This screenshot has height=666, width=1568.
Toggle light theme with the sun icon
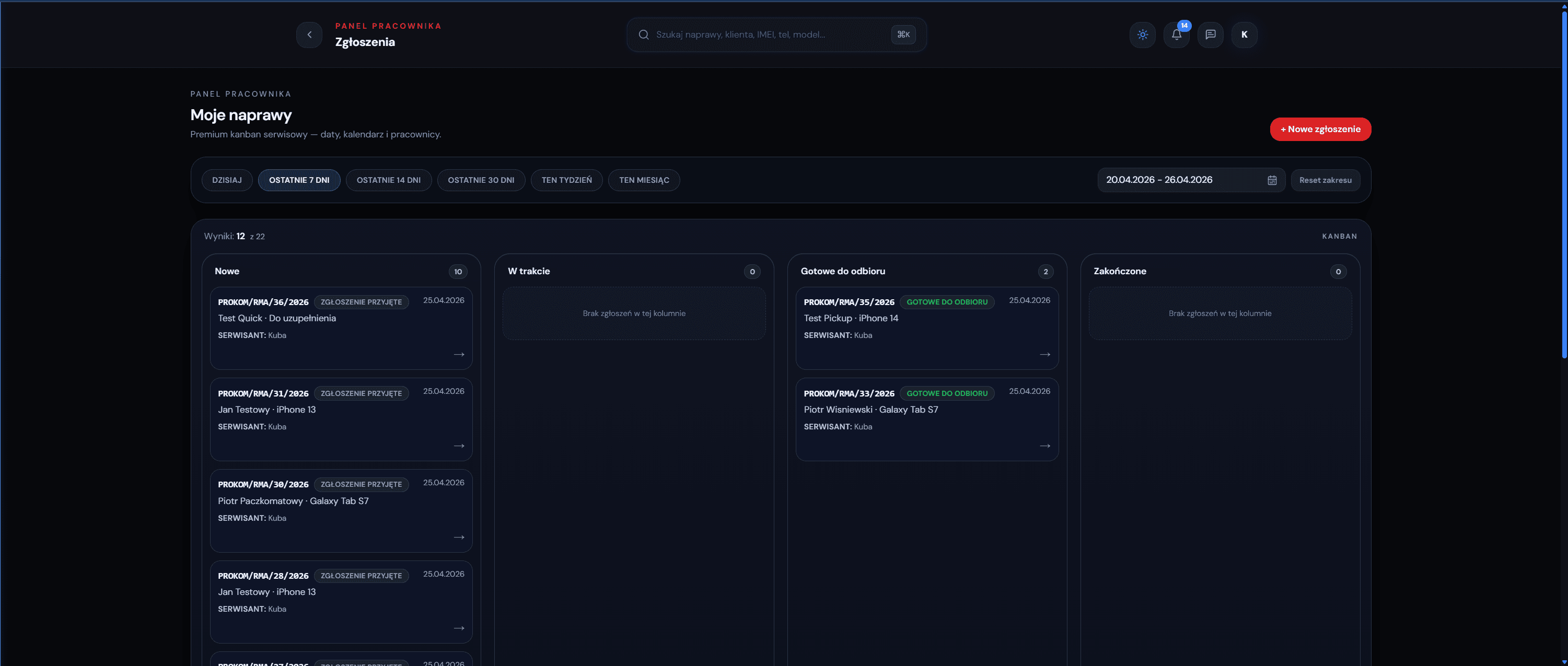pyautogui.click(x=1143, y=34)
